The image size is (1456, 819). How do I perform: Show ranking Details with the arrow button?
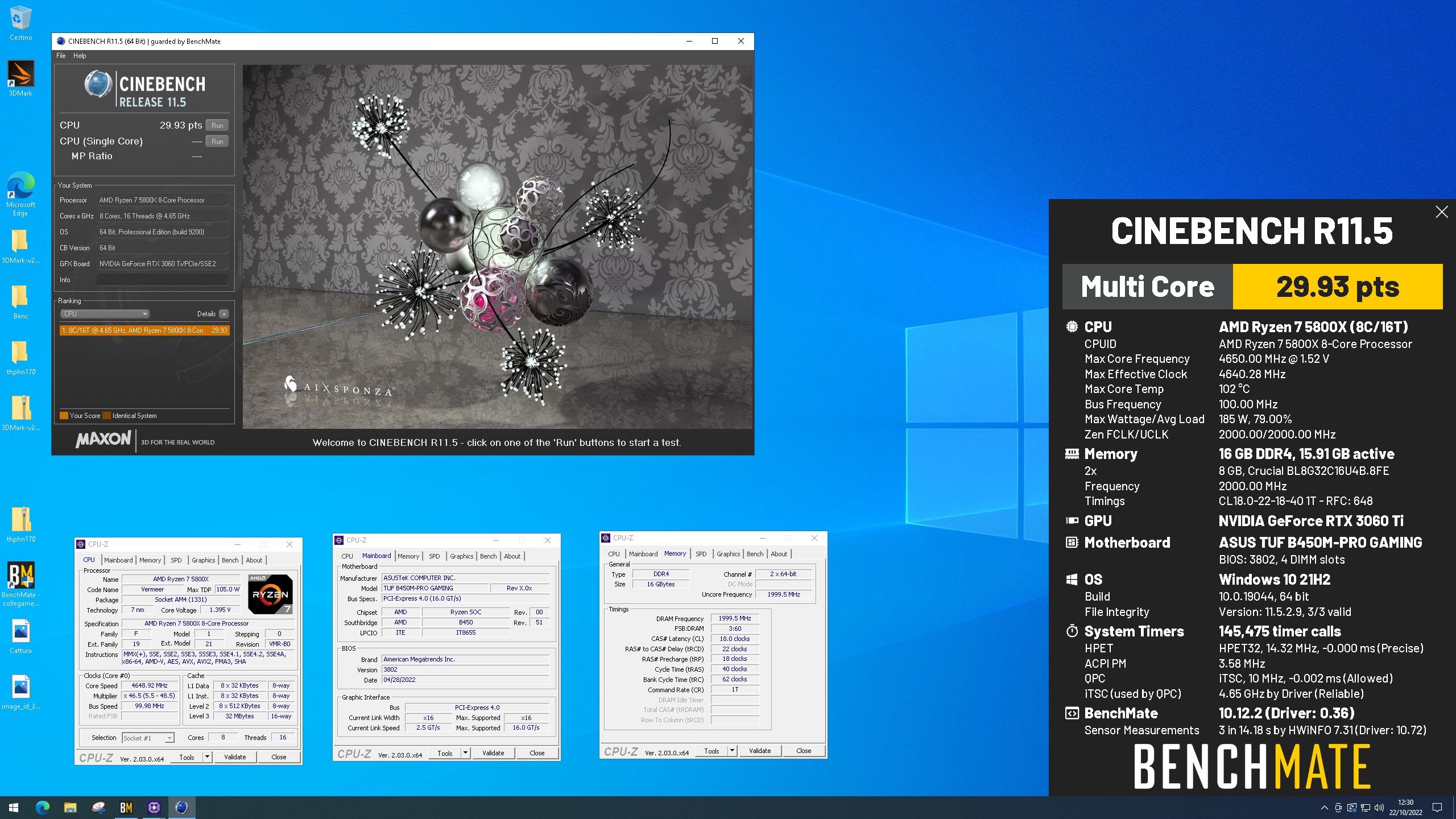click(x=224, y=314)
